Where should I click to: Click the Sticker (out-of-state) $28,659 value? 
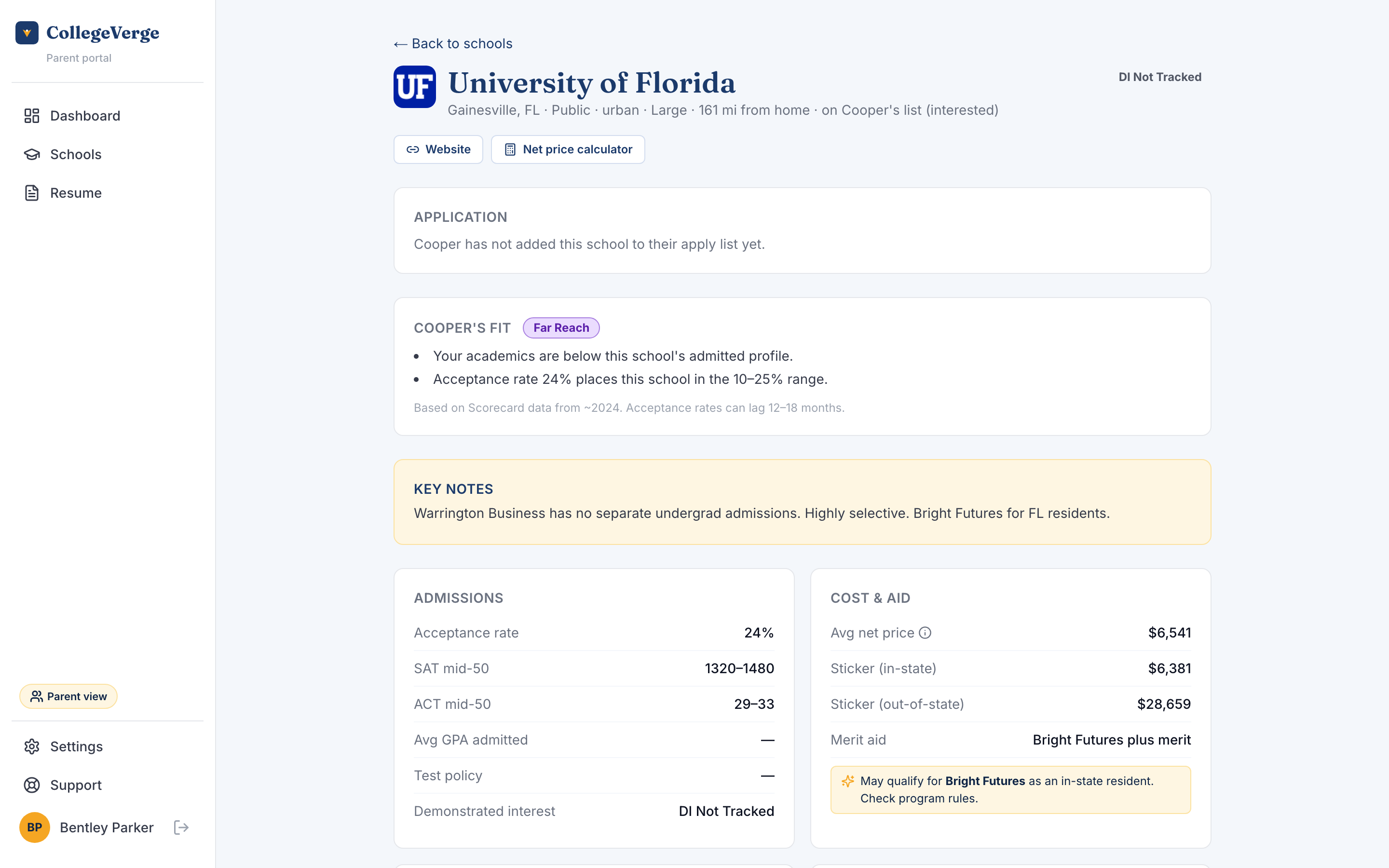click(1164, 704)
